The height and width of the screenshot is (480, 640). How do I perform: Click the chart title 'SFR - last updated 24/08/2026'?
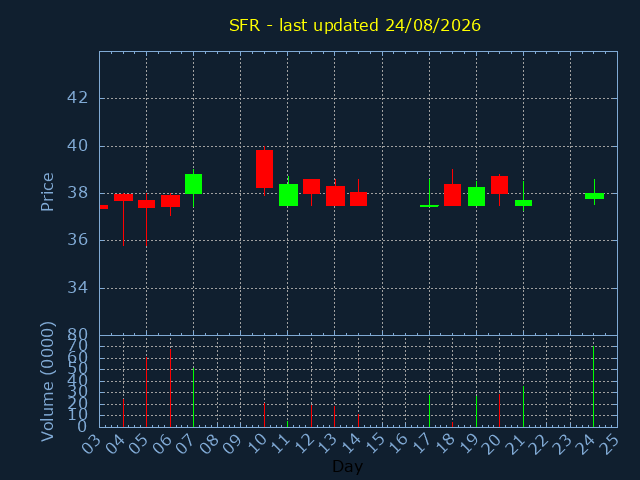(355, 25)
